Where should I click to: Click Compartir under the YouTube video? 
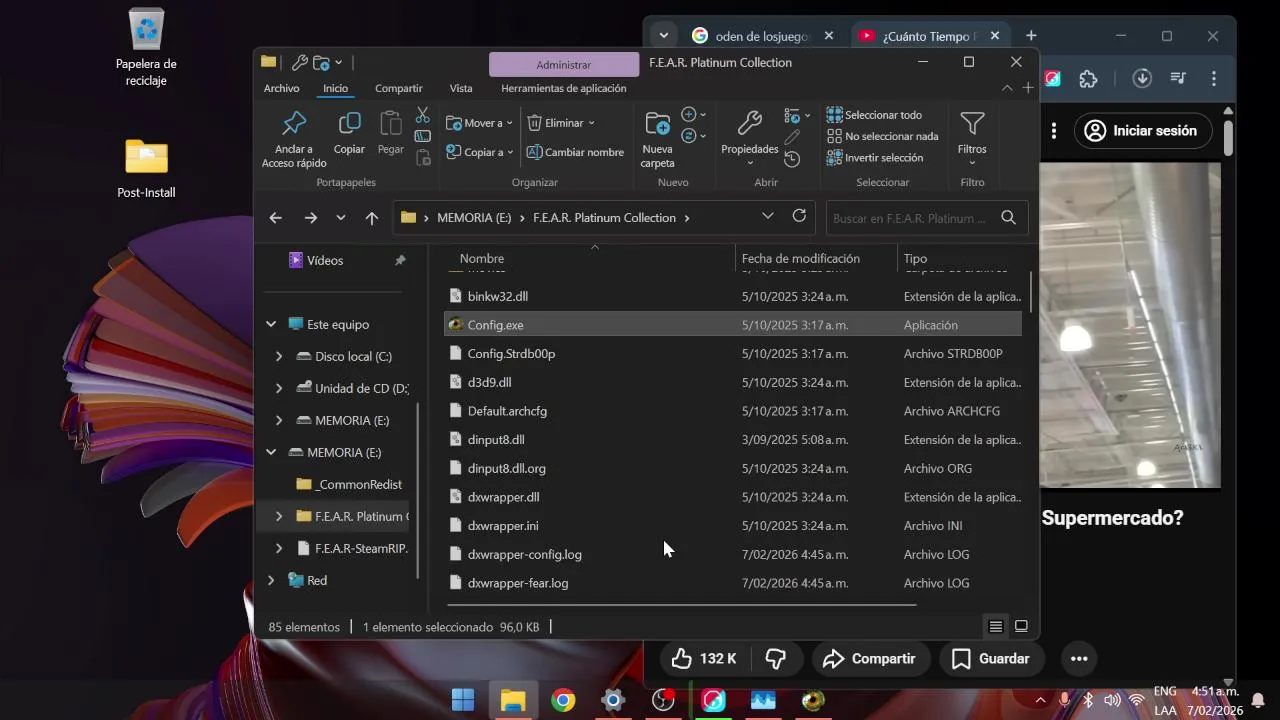(869, 658)
